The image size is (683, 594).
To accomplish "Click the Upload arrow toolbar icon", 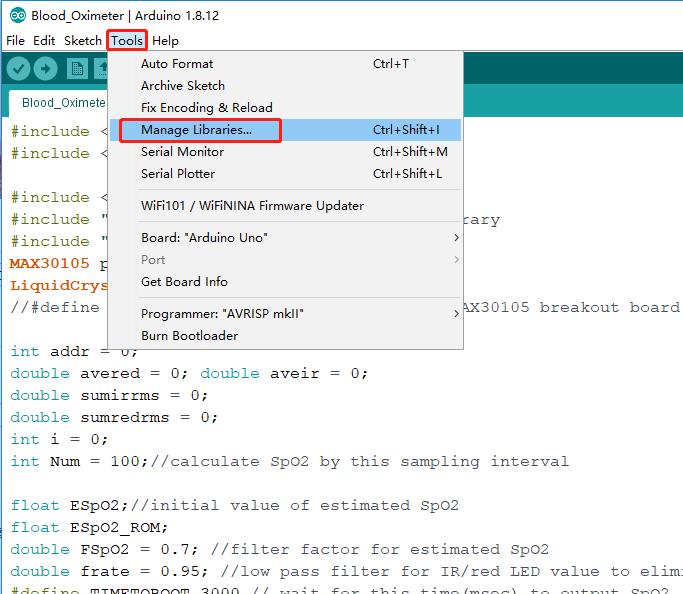I will 46,68.
